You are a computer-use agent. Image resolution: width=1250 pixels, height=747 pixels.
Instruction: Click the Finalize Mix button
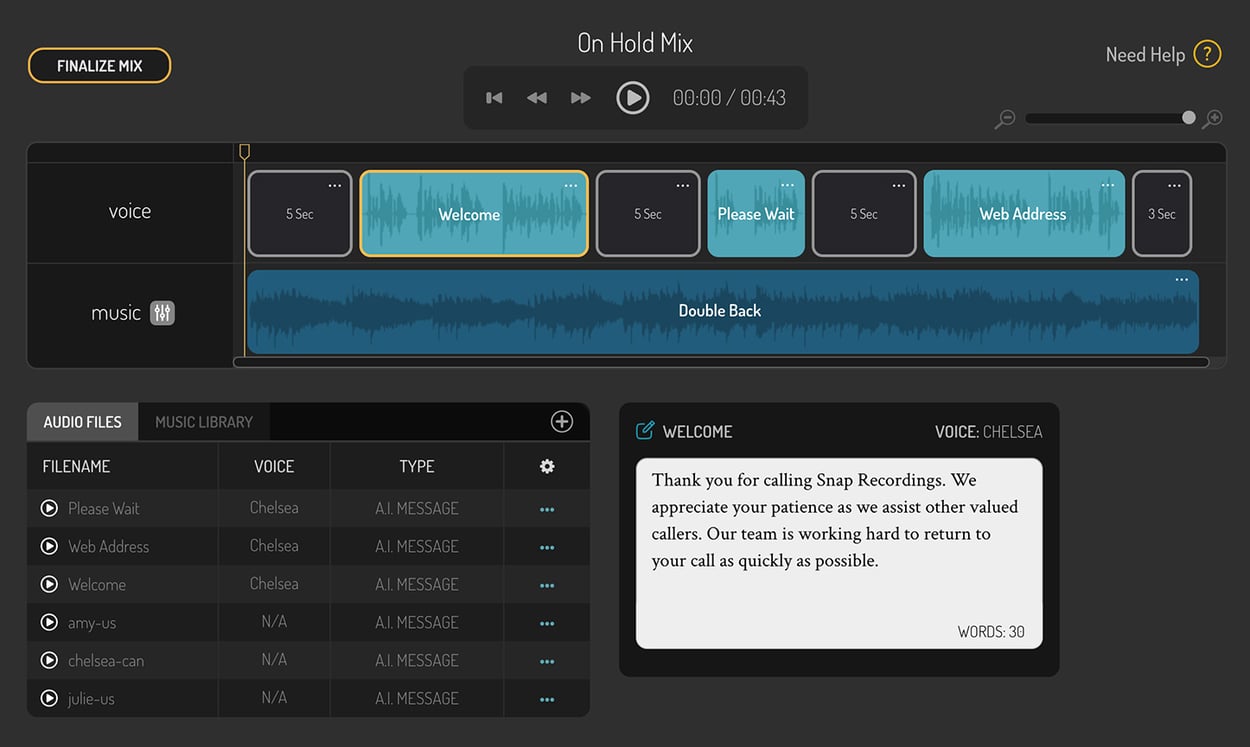pyautogui.click(x=99, y=64)
